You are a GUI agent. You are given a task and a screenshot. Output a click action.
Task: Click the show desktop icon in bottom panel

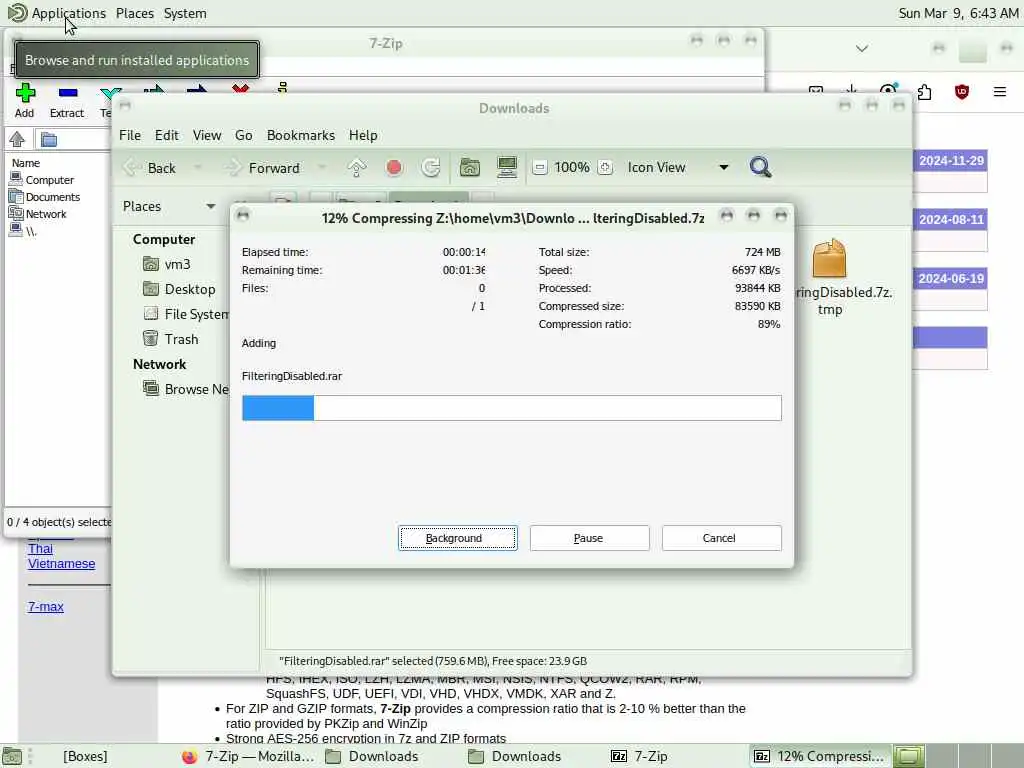(12, 756)
